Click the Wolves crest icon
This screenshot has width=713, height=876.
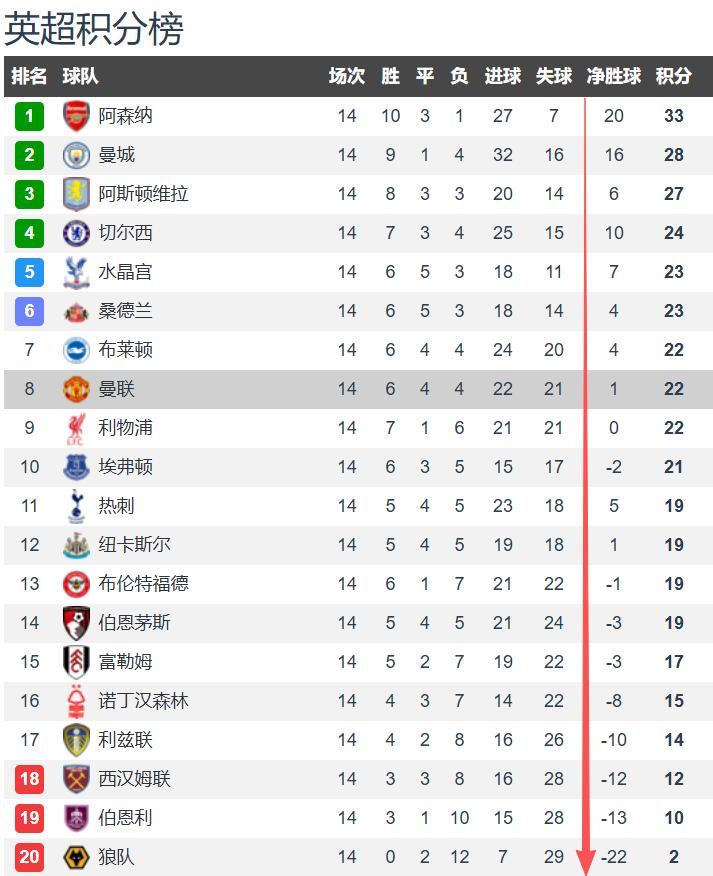(x=77, y=857)
